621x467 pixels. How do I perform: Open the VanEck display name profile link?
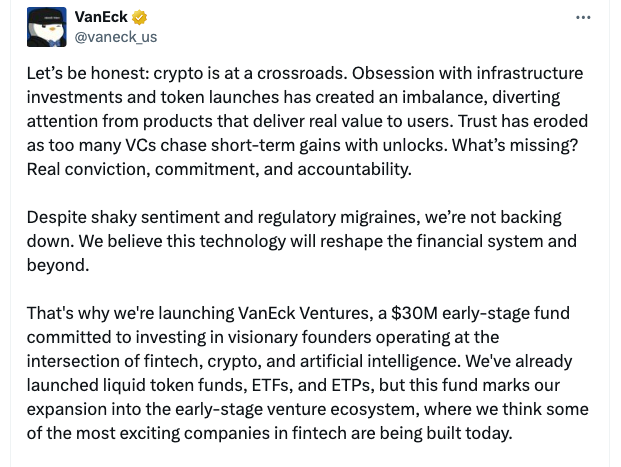[101, 17]
